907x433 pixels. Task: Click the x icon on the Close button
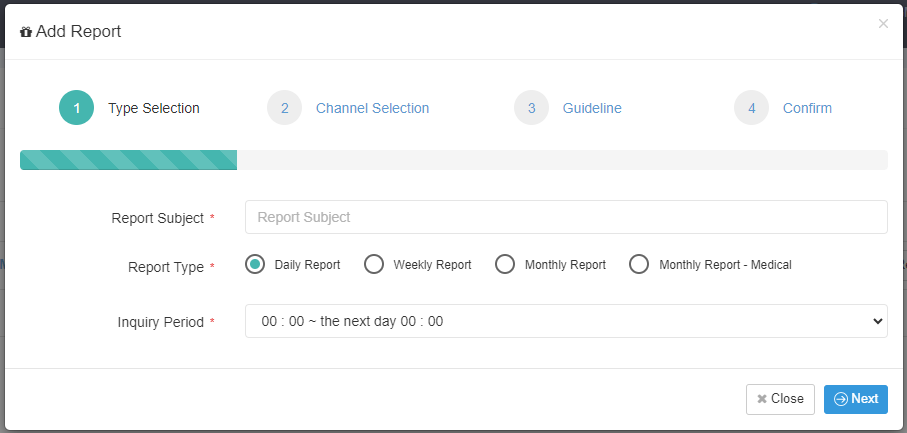pos(762,399)
